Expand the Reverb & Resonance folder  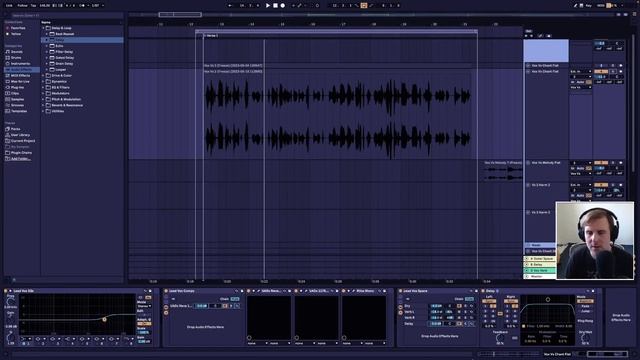(x=43, y=105)
